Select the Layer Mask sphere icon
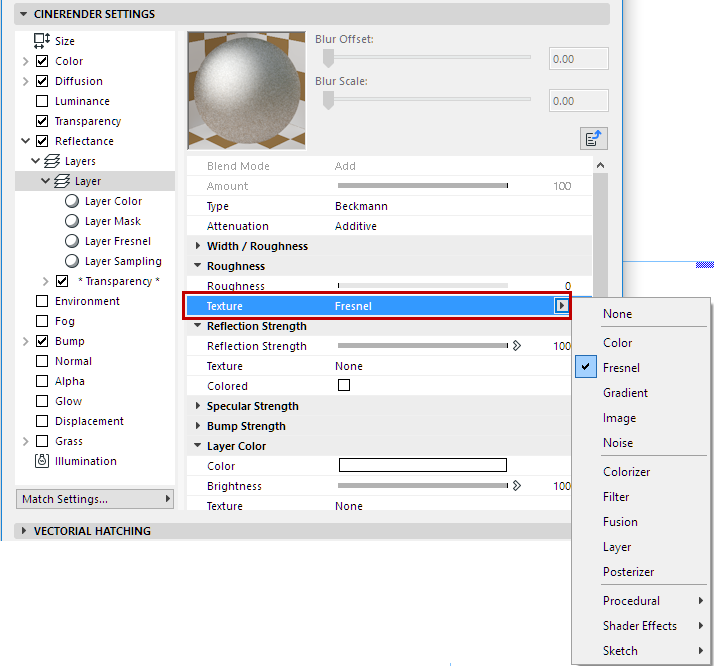This screenshot has width=714, height=666. tap(72, 221)
